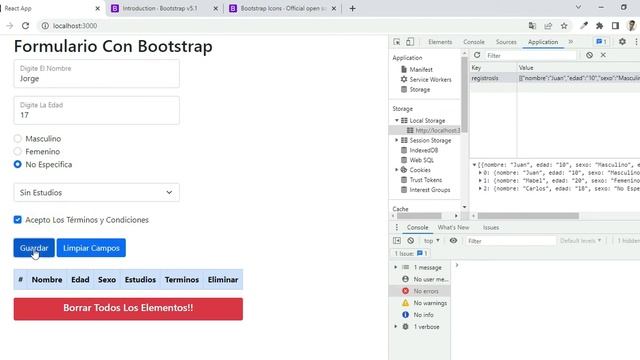Switch to the Sources DevTools tab

click(x=506, y=42)
